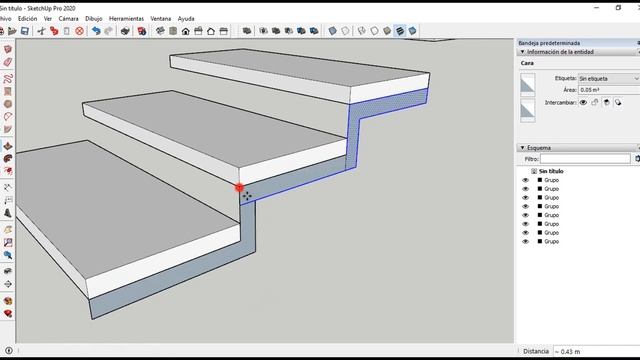Select the Eraser tool
Image resolution: width=640 pixels, height=360 pixels.
point(8,62)
